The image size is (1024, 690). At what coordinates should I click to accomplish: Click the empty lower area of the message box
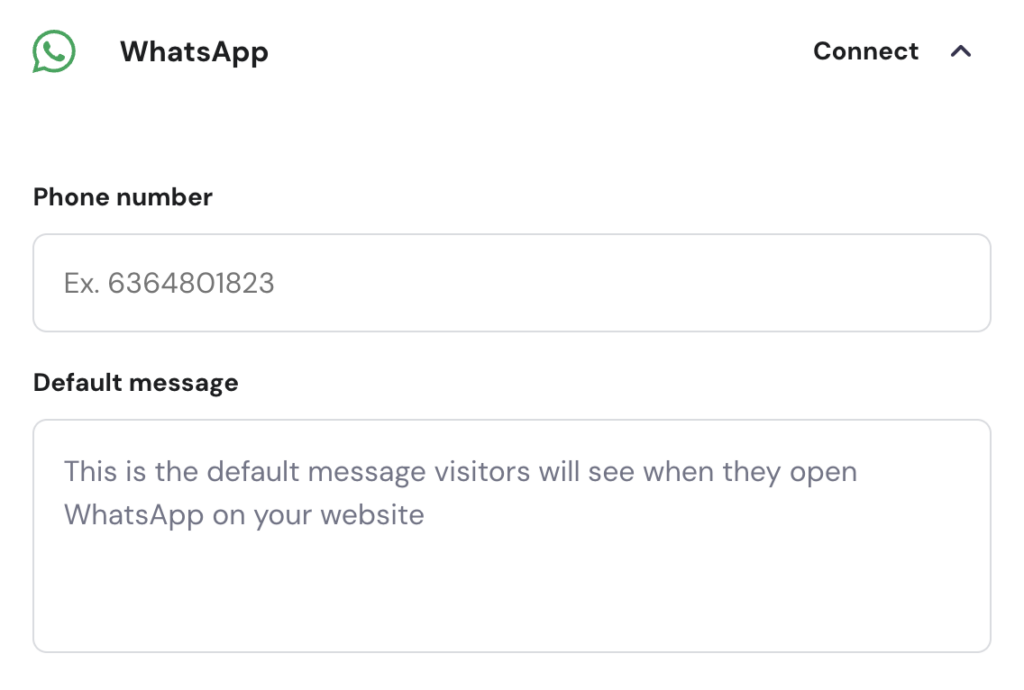(x=511, y=600)
